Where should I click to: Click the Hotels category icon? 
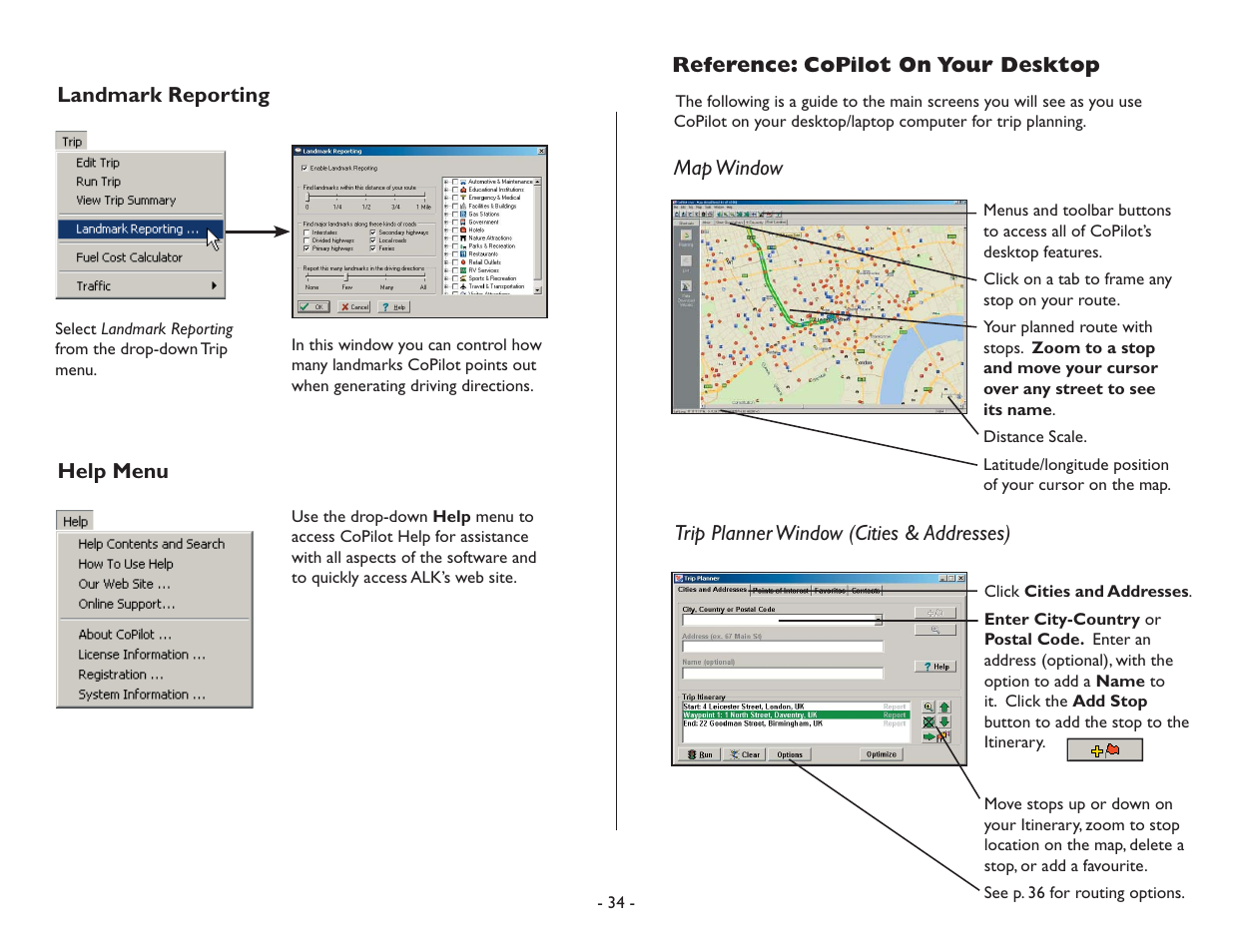463,230
